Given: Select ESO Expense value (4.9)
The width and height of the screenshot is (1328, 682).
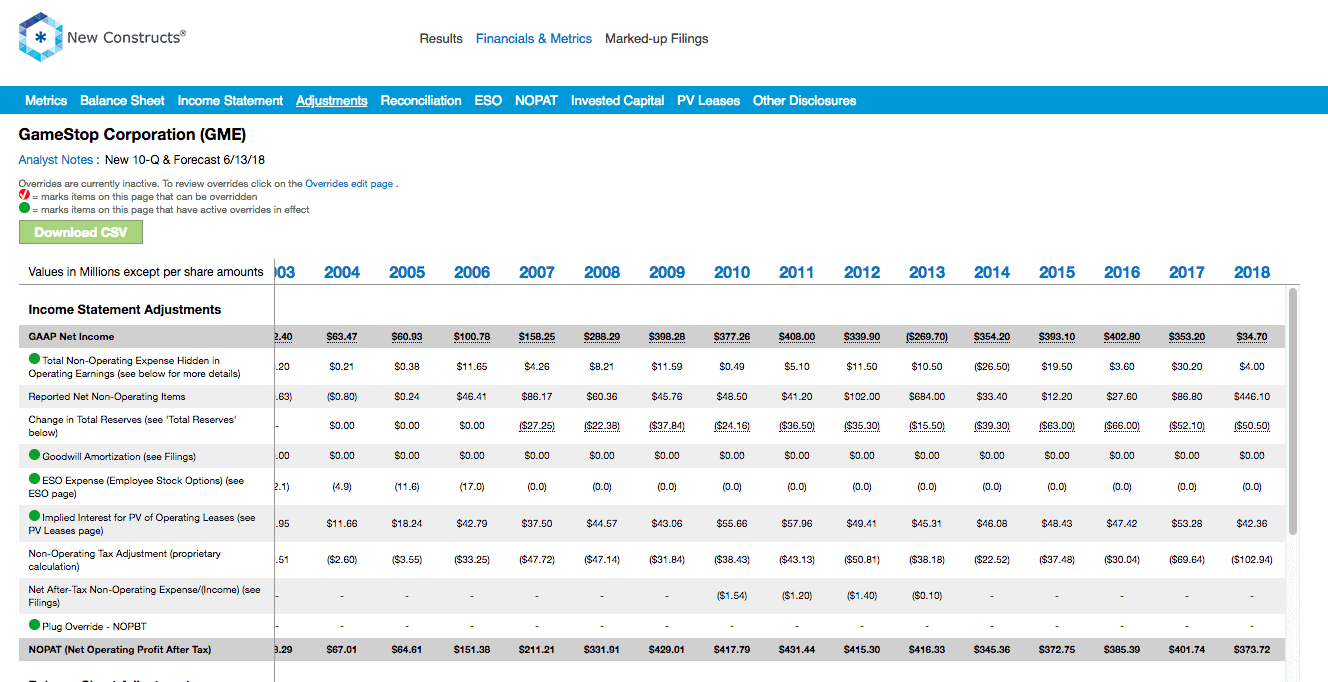Looking at the screenshot, I should (x=342, y=487).
